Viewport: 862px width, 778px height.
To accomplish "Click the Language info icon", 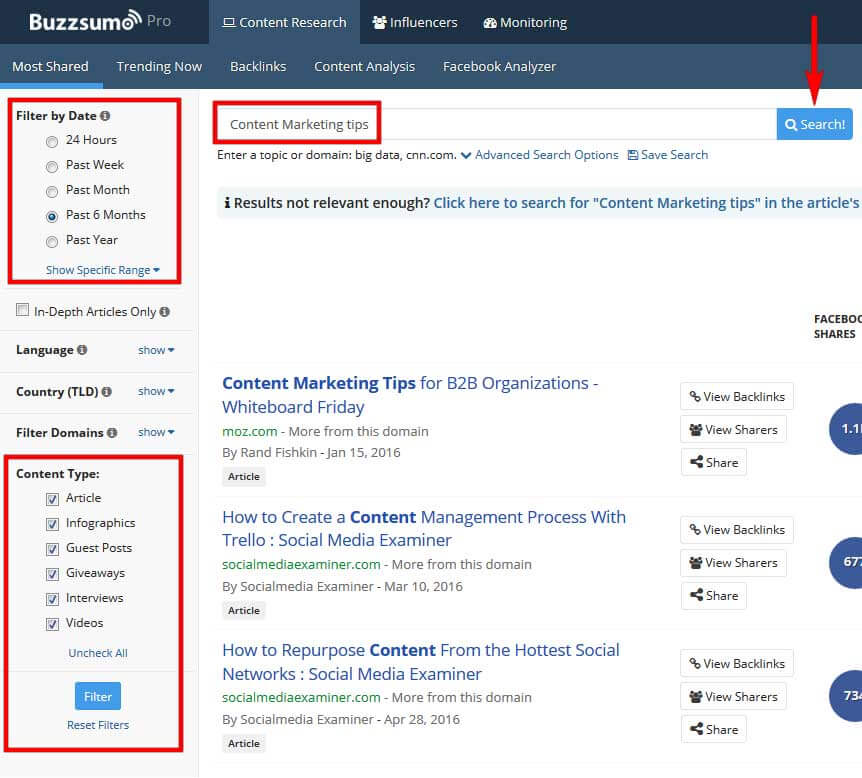I will (x=82, y=350).
